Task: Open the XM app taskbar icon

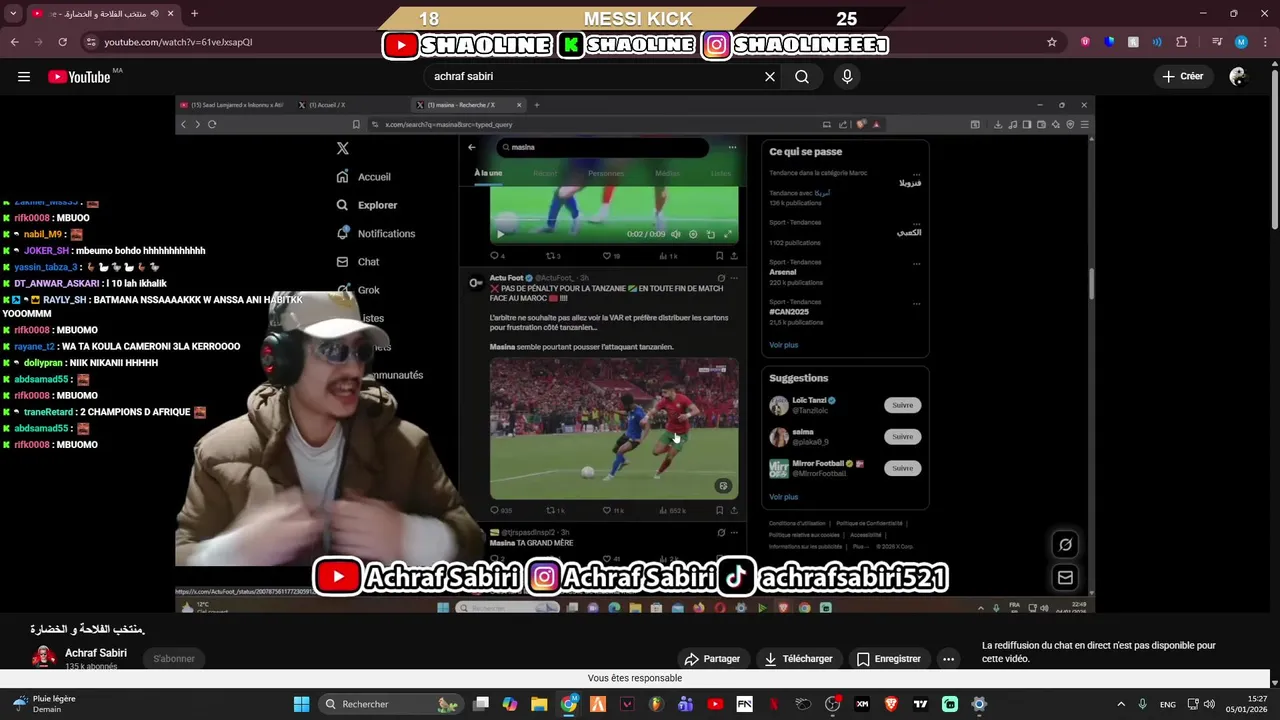Action: pos(862,704)
